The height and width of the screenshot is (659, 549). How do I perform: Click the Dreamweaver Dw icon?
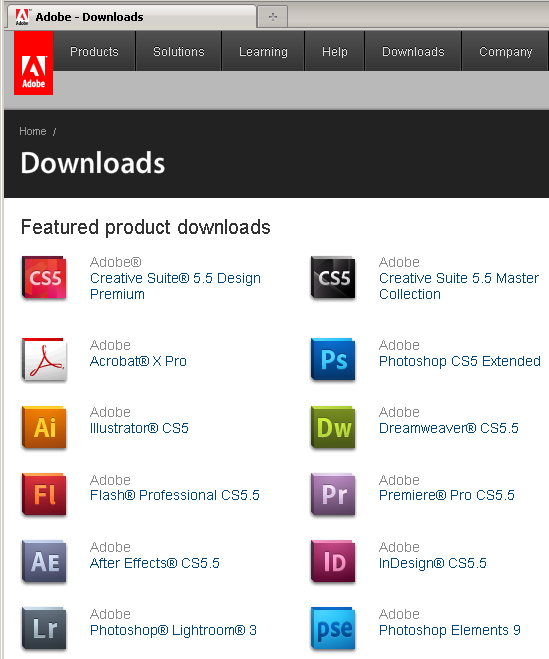point(333,427)
